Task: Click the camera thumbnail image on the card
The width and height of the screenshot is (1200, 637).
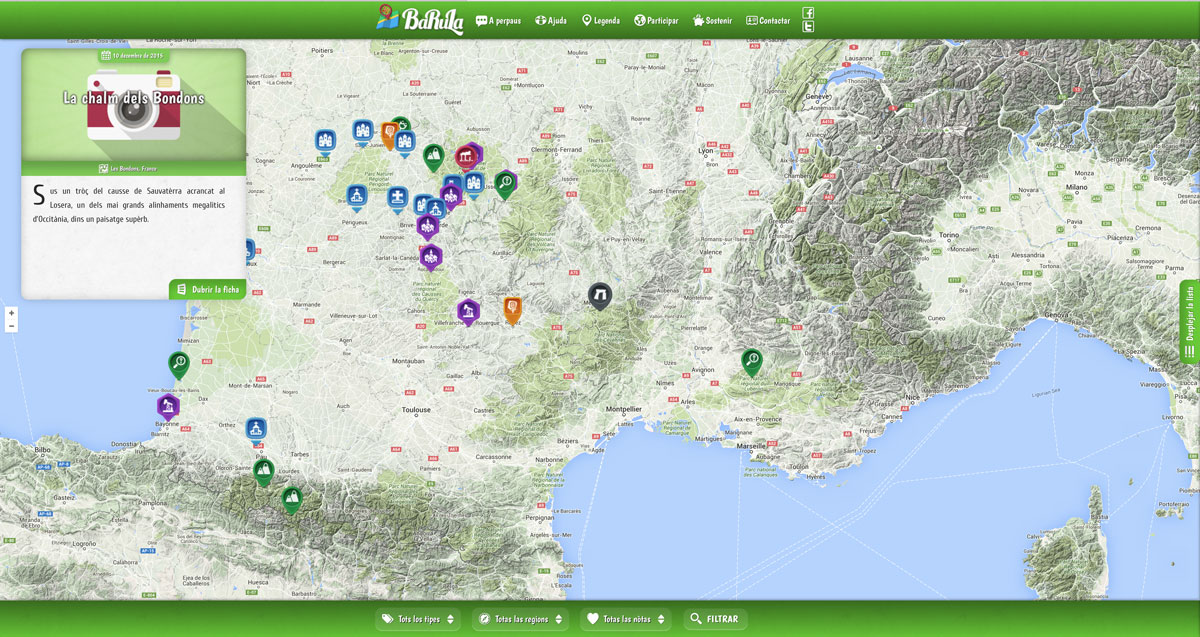Action: (134, 105)
